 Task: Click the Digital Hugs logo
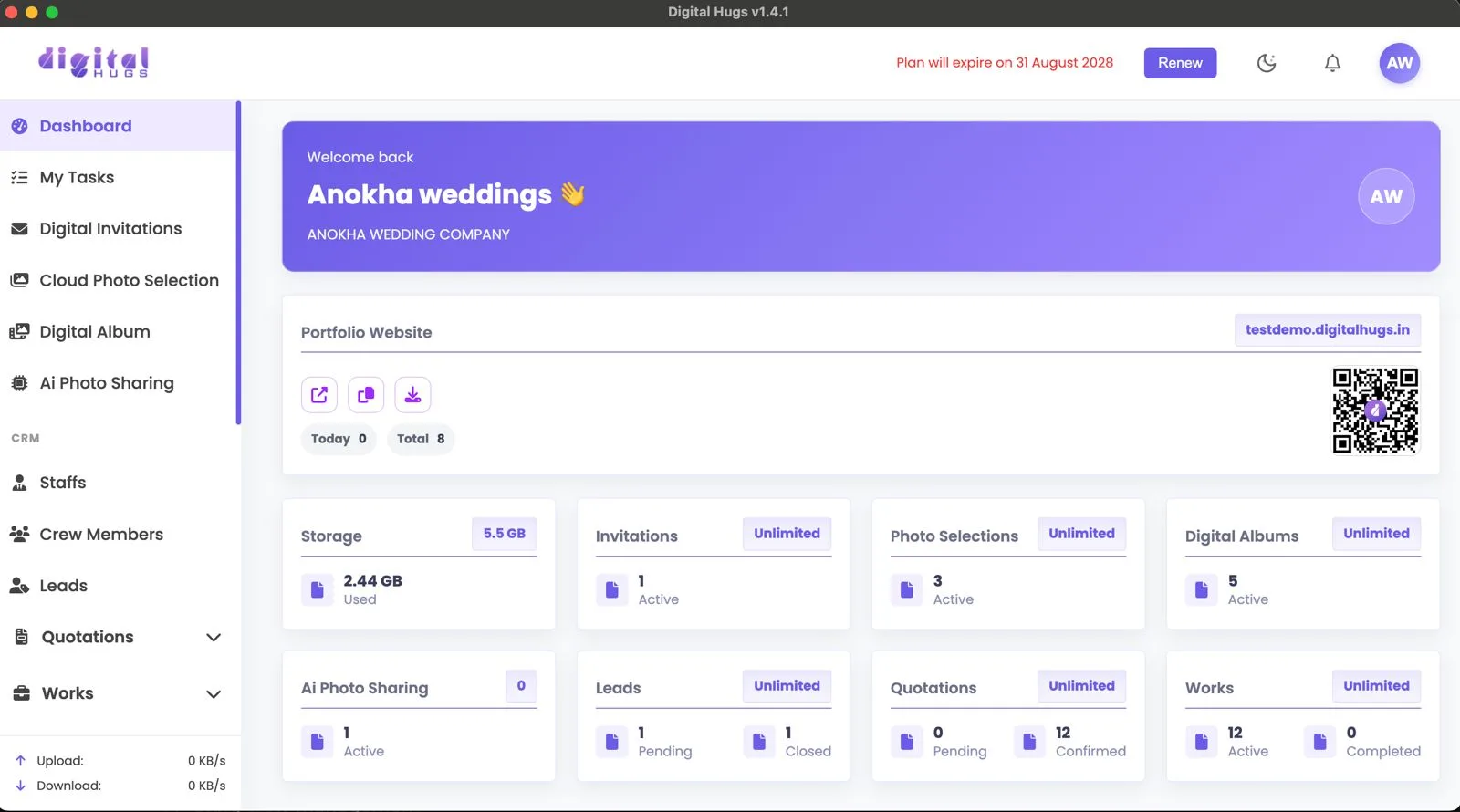pyautogui.click(x=93, y=62)
